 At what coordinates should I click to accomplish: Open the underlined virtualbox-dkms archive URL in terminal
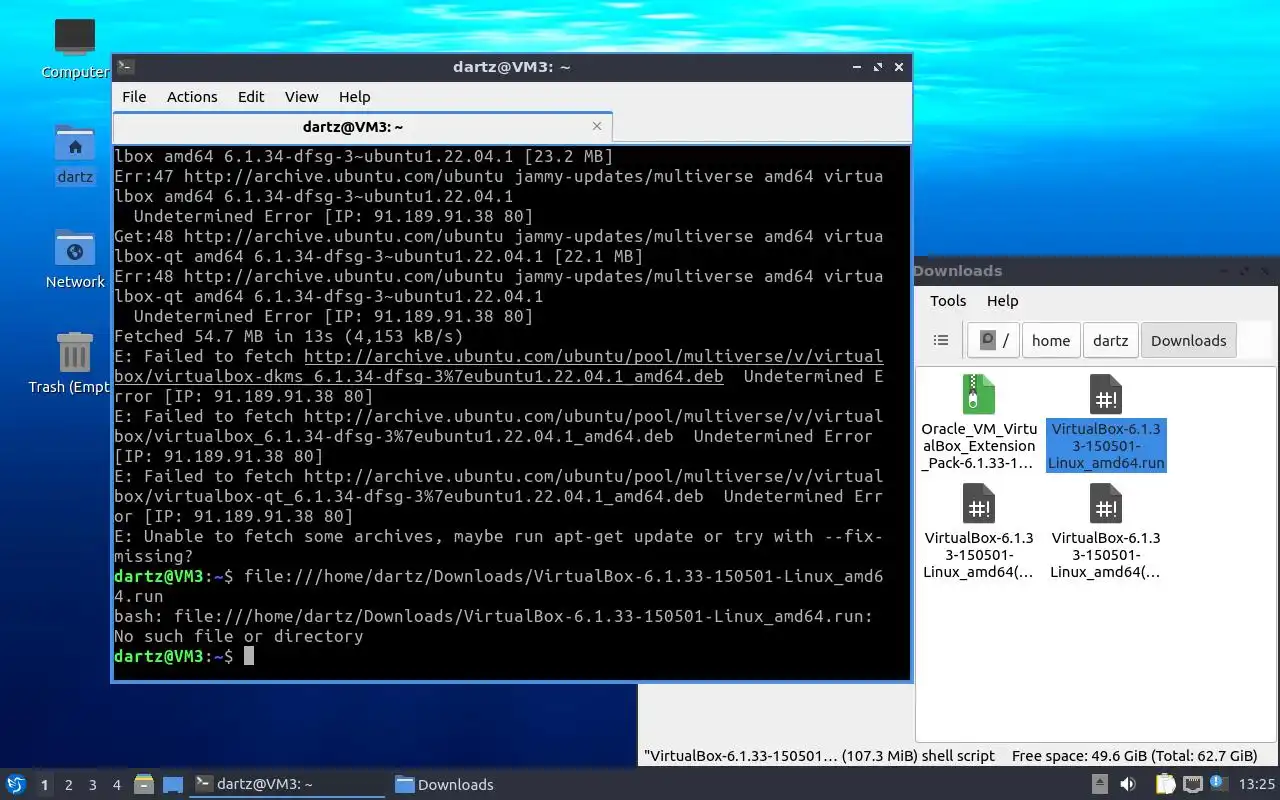coord(499,366)
